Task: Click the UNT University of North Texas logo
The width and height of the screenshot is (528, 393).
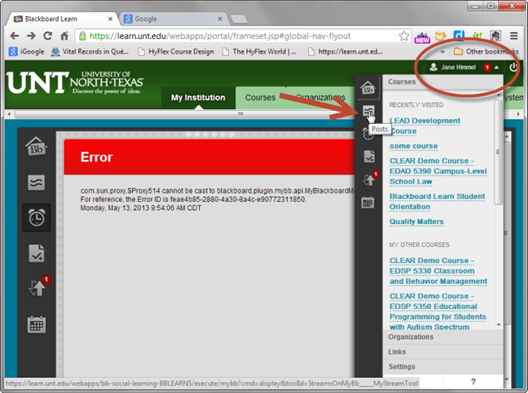Action: (x=75, y=83)
